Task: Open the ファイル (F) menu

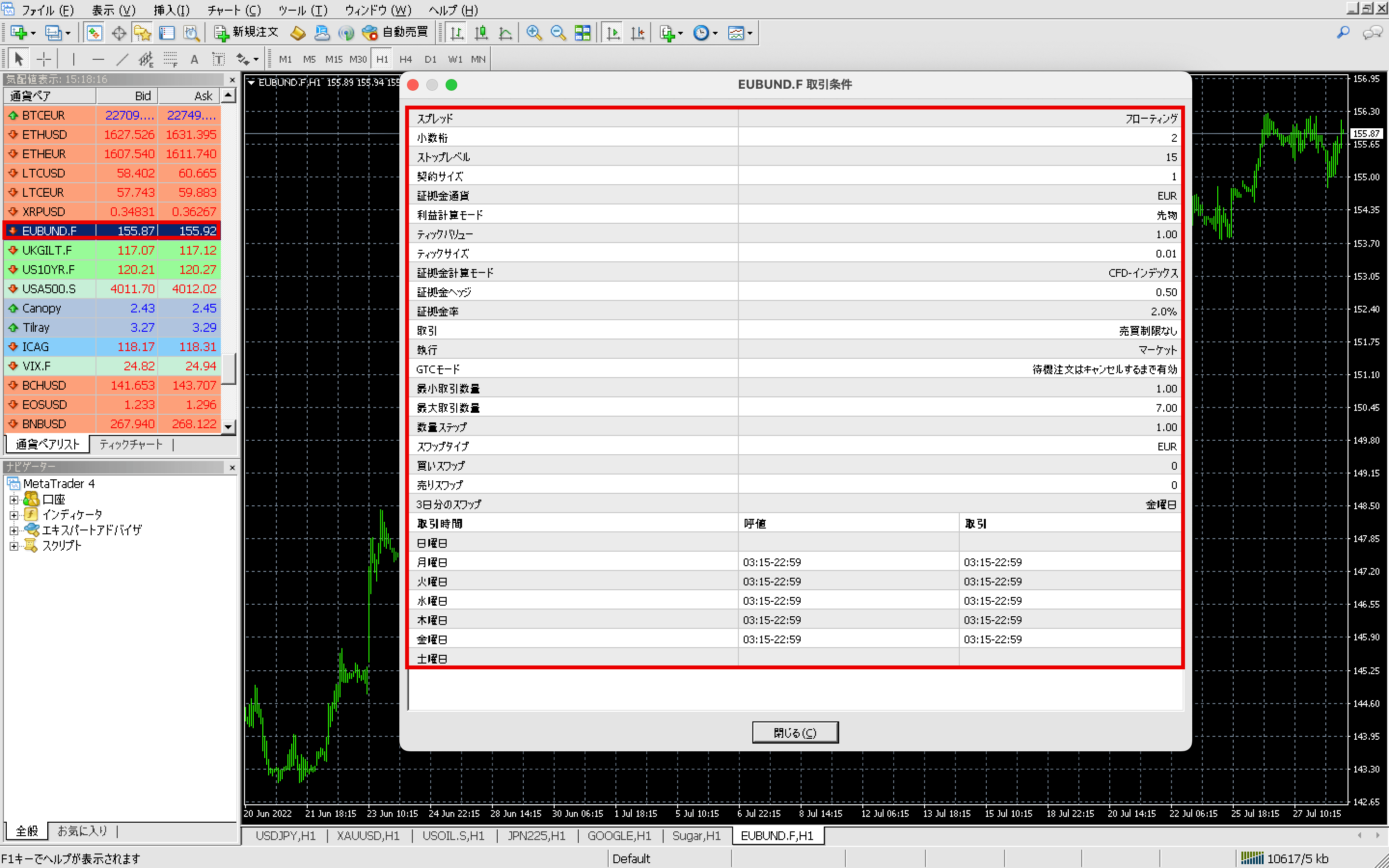Action: tap(48, 10)
